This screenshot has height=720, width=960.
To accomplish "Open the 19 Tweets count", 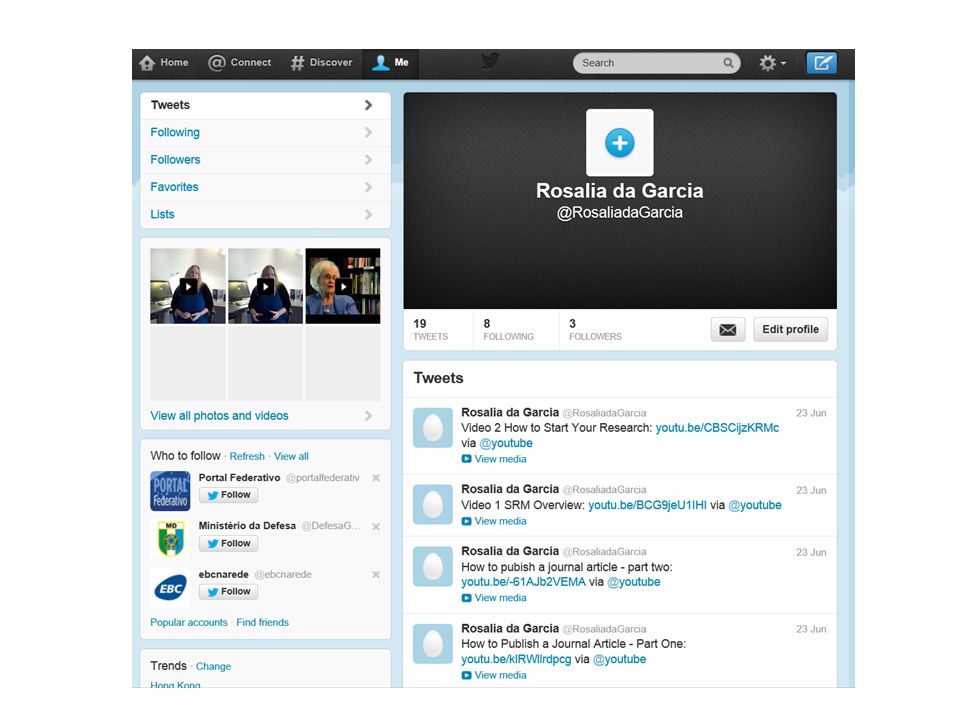I will click(430, 329).
